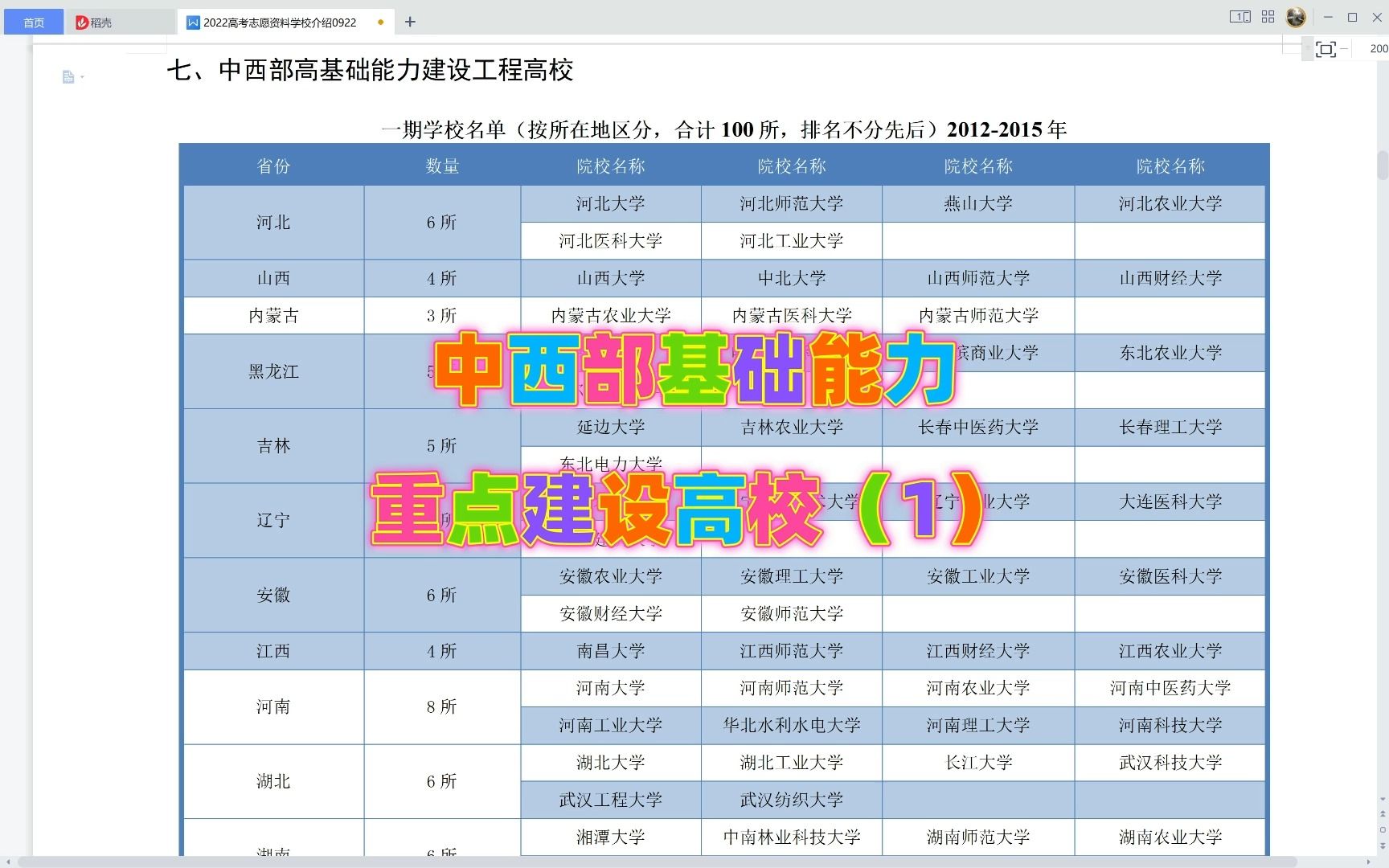Click the 数量 column header

coord(442,166)
